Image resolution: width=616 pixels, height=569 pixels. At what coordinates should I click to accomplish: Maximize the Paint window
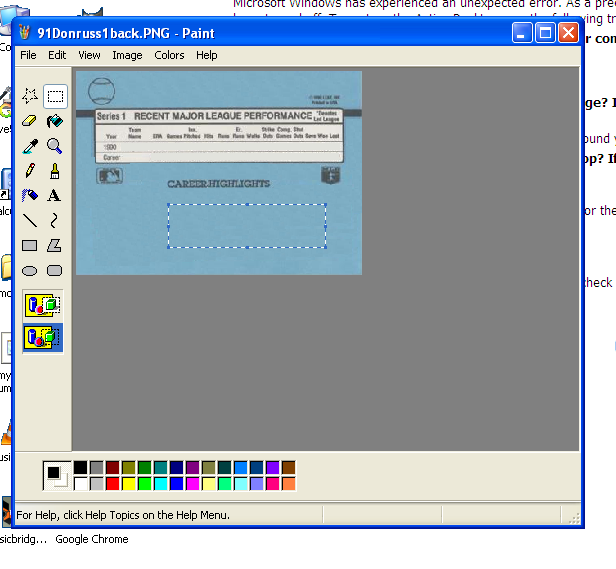545,33
